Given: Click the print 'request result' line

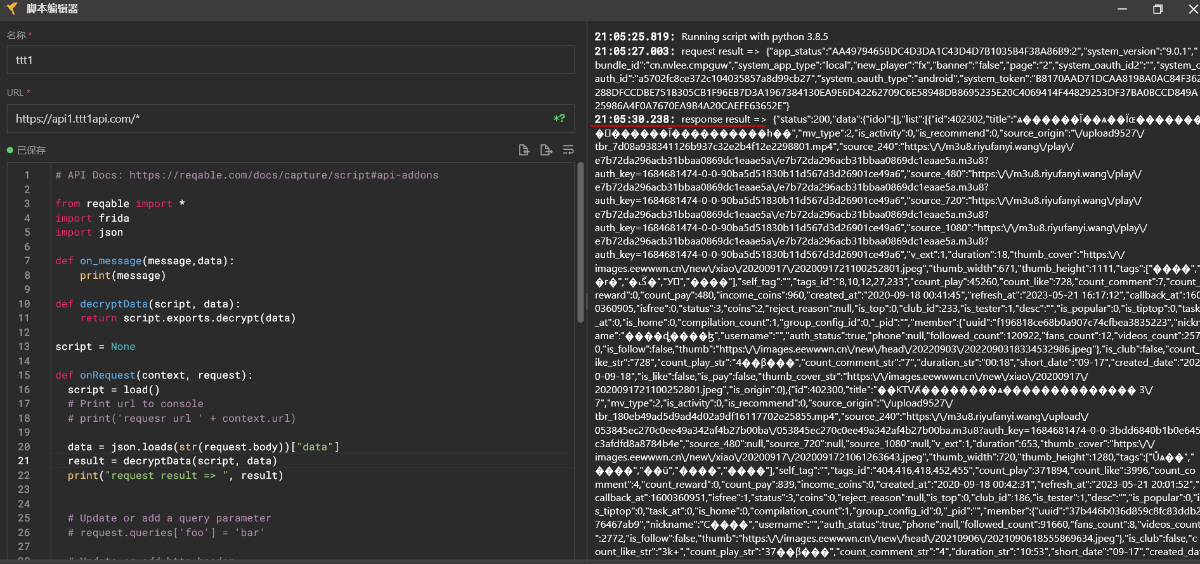Looking at the screenshot, I should coord(175,476).
